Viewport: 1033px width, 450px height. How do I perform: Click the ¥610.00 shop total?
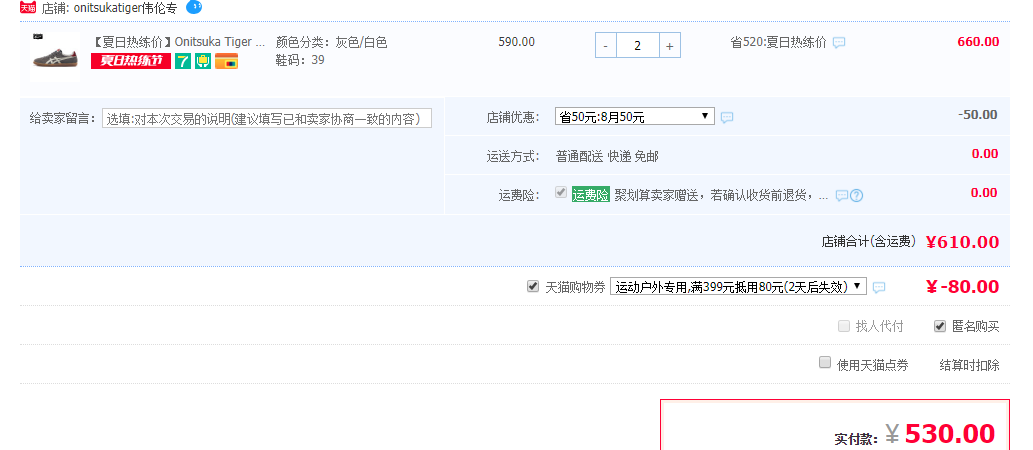[963, 242]
